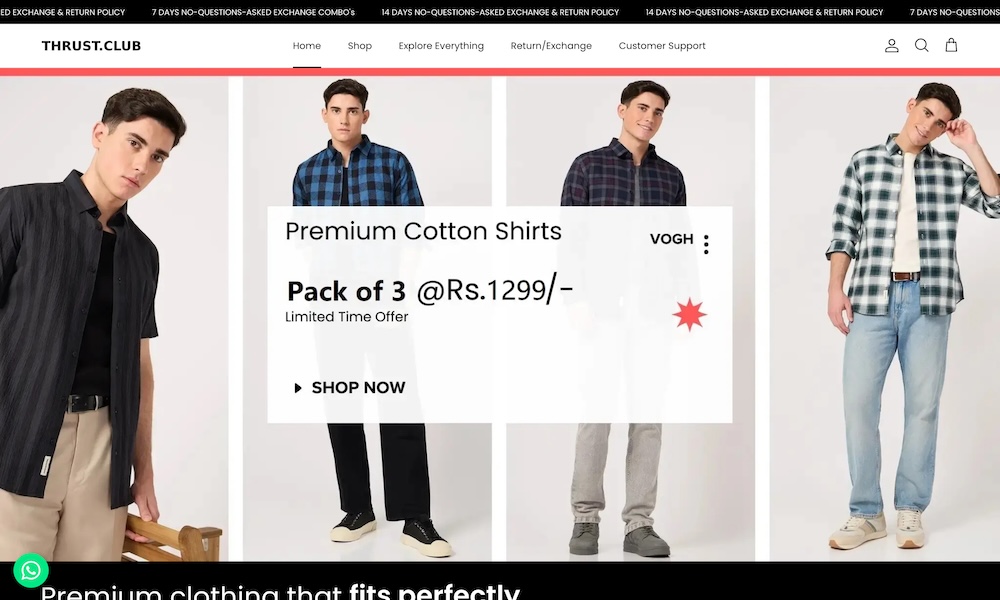Click the green white plaid shirt image

pyautogui.click(x=885, y=319)
